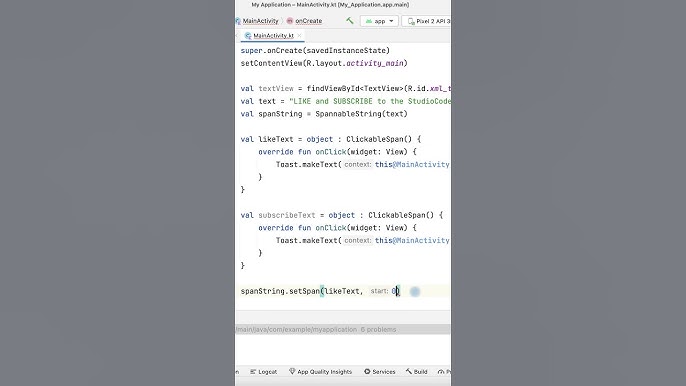
Task: Close the MainActivity.kt tab
Action: point(299,35)
